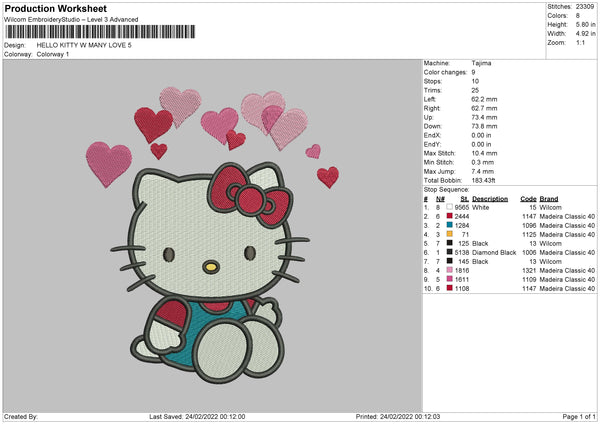Click the Min Stitch value '0.3 mm'

483,162
